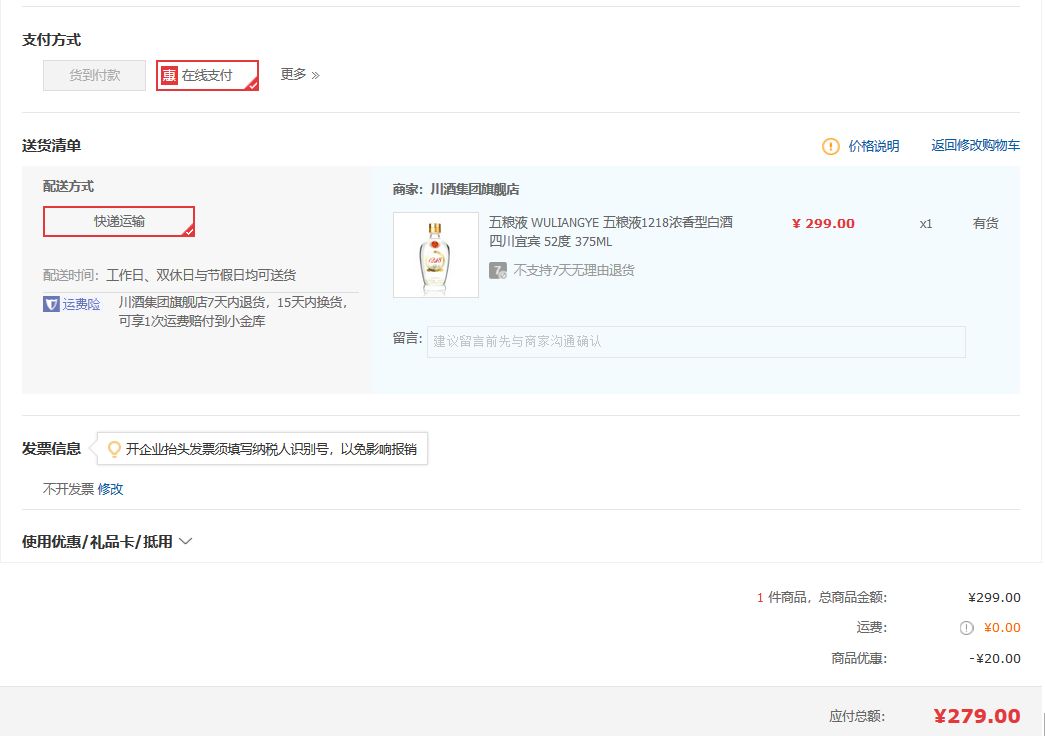Click 配送时间 delivery time text
Viewport: 1045px width, 736px height.
pos(169,275)
